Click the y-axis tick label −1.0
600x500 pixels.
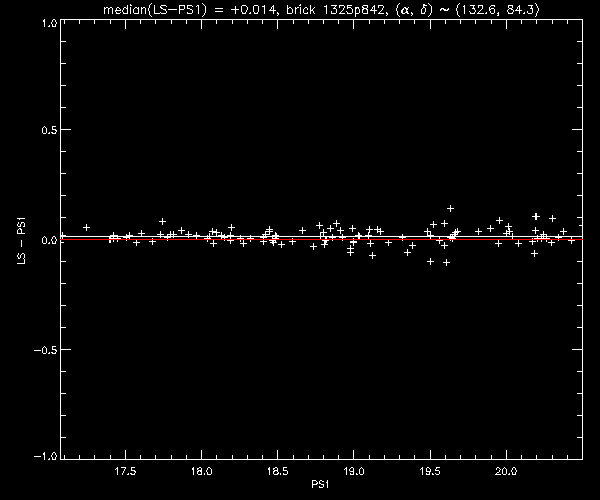[x=45, y=456]
